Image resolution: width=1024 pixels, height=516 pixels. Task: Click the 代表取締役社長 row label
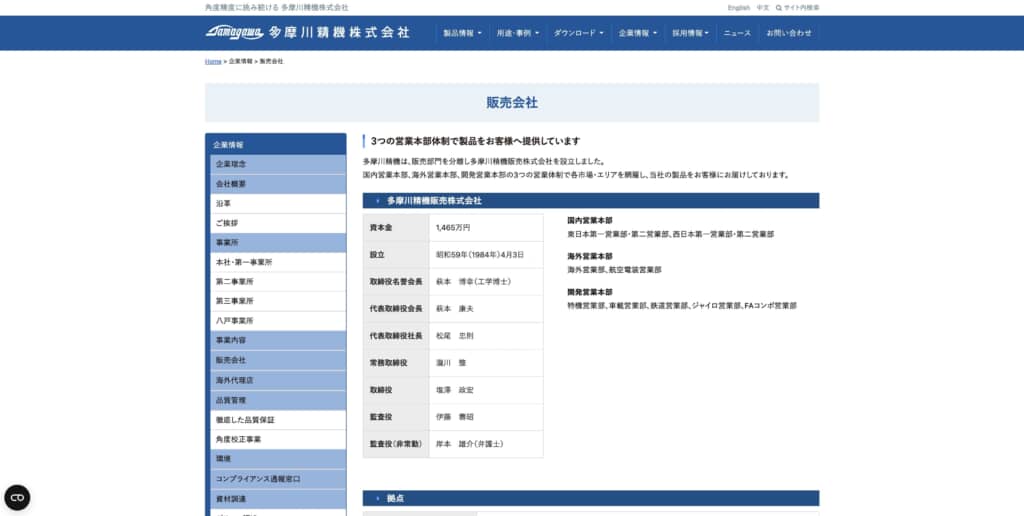tap(396, 336)
